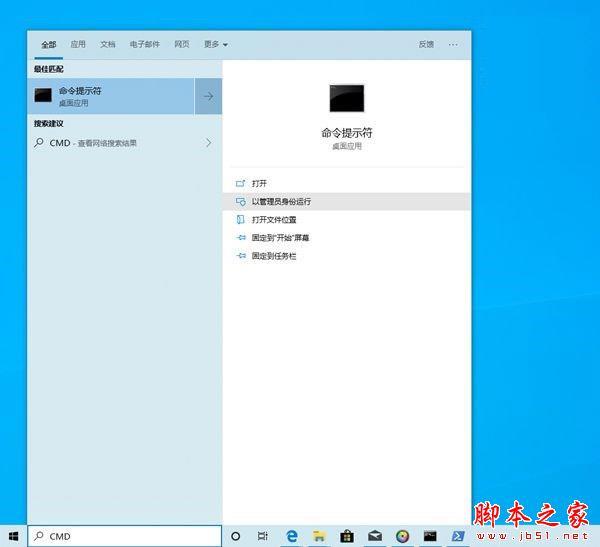Open the colorful circle app on taskbar
Image resolution: width=600 pixels, height=547 pixels.
402,536
